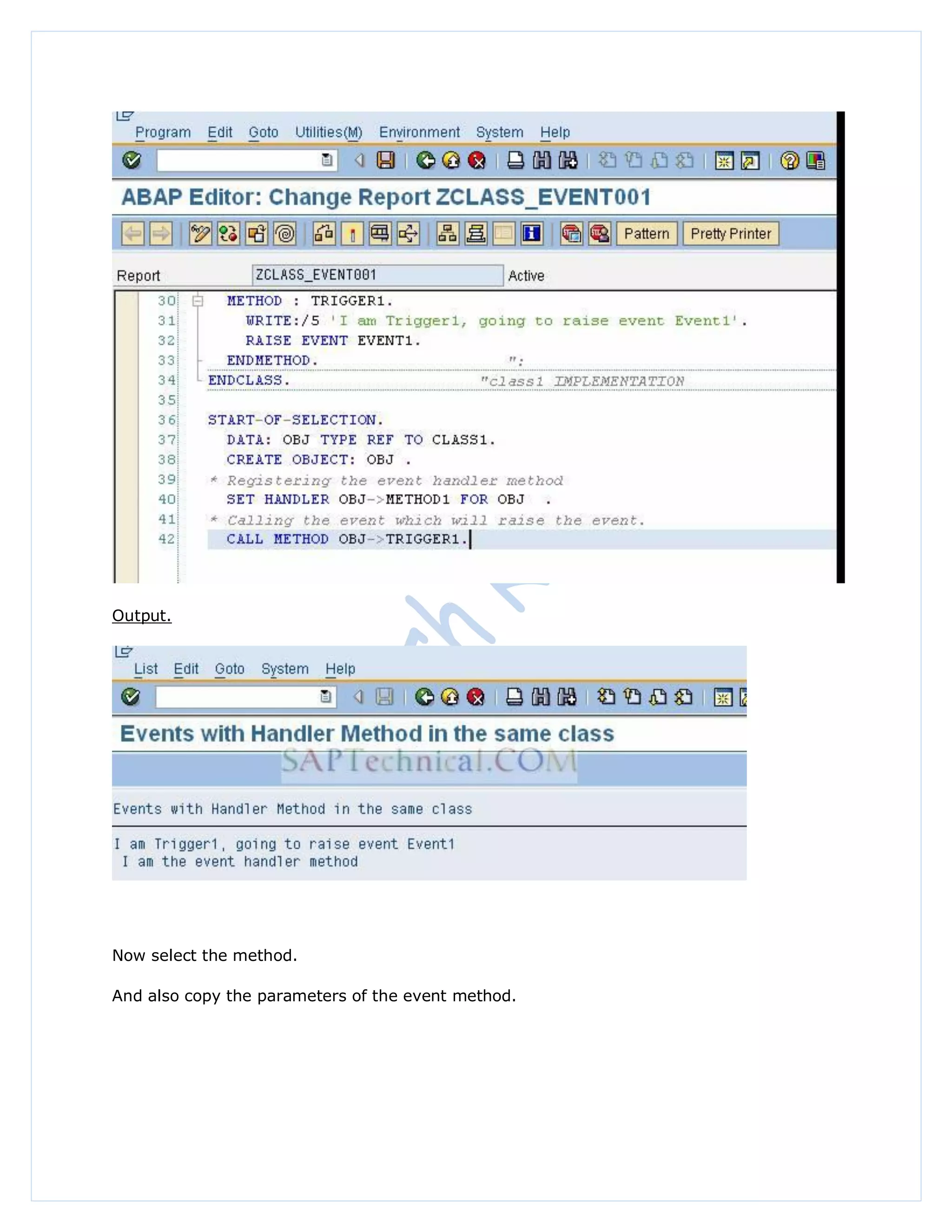The image size is (952, 1232).
Task: Click the Other Object icon
Action: pos(257,233)
